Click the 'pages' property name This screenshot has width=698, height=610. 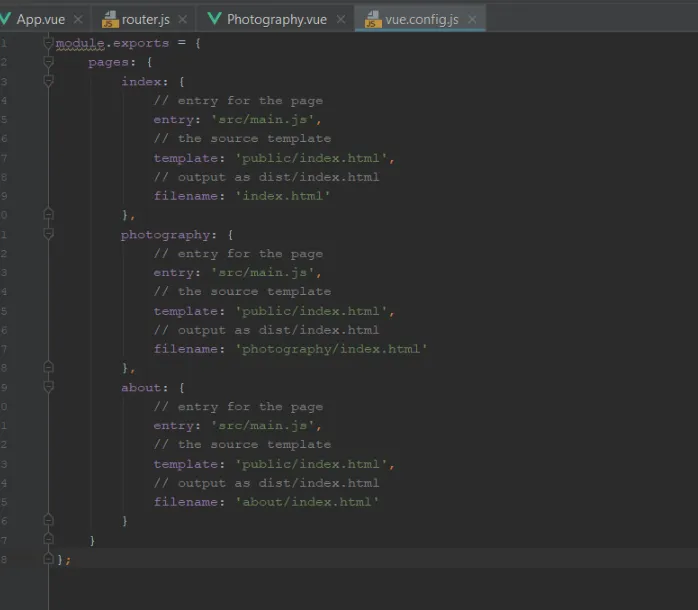coord(108,62)
